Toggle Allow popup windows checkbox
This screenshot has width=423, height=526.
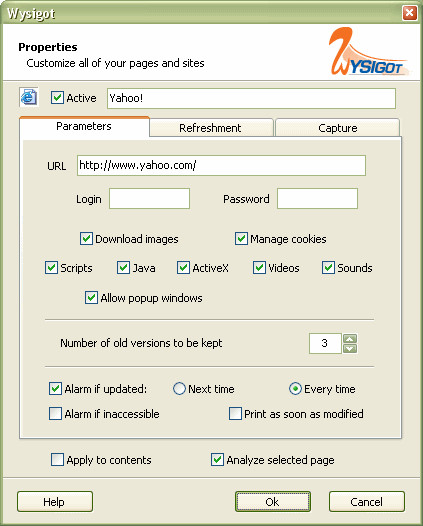tap(91, 298)
